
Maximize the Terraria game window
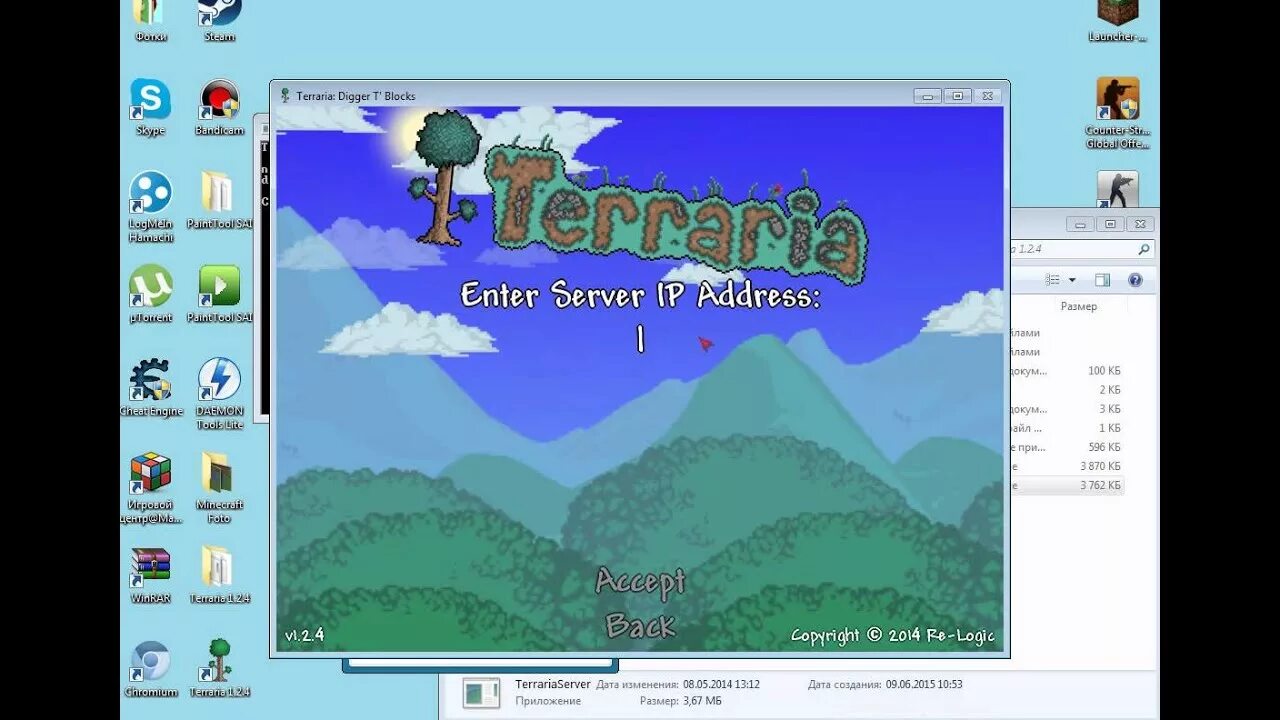click(x=958, y=96)
